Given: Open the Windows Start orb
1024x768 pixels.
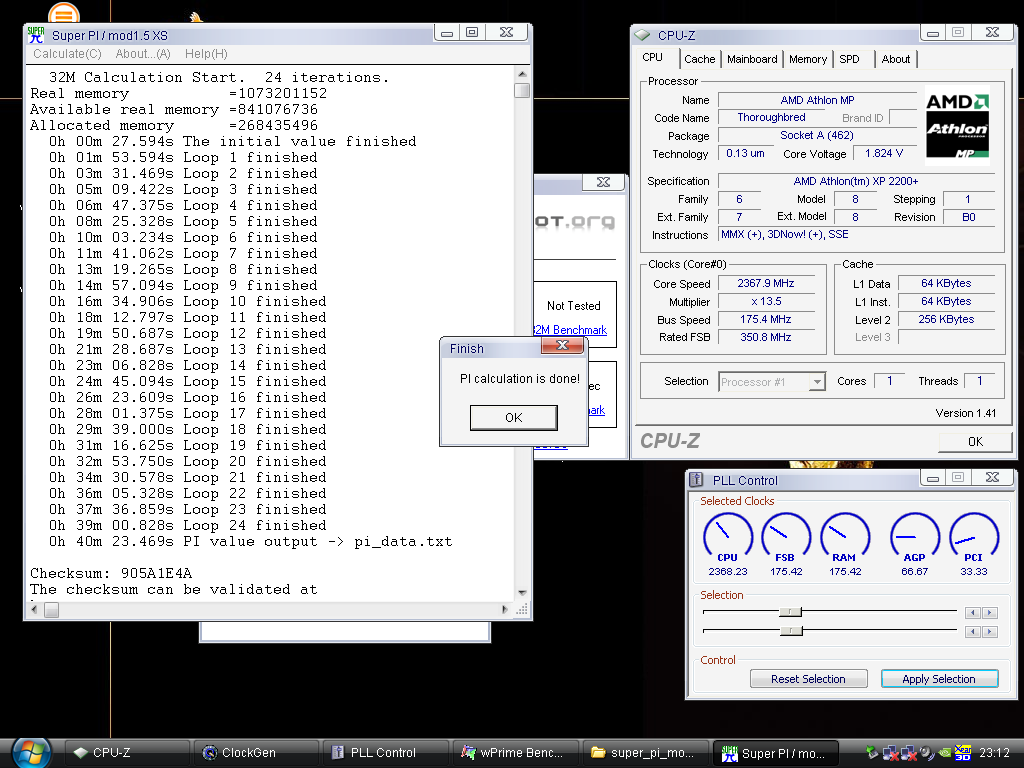Looking at the screenshot, I should [x=31, y=752].
